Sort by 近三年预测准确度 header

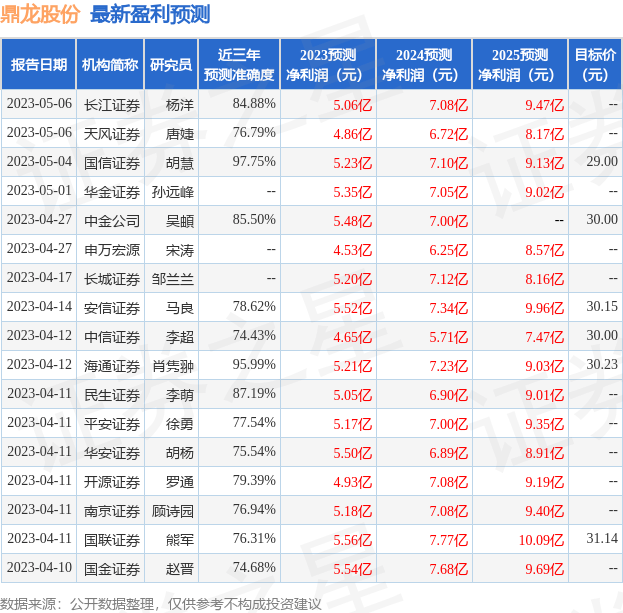pos(238,64)
